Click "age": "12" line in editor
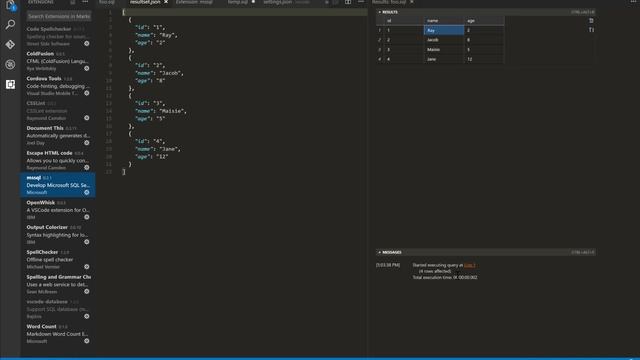This screenshot has height=360, width=640. (x=151, y=156)
